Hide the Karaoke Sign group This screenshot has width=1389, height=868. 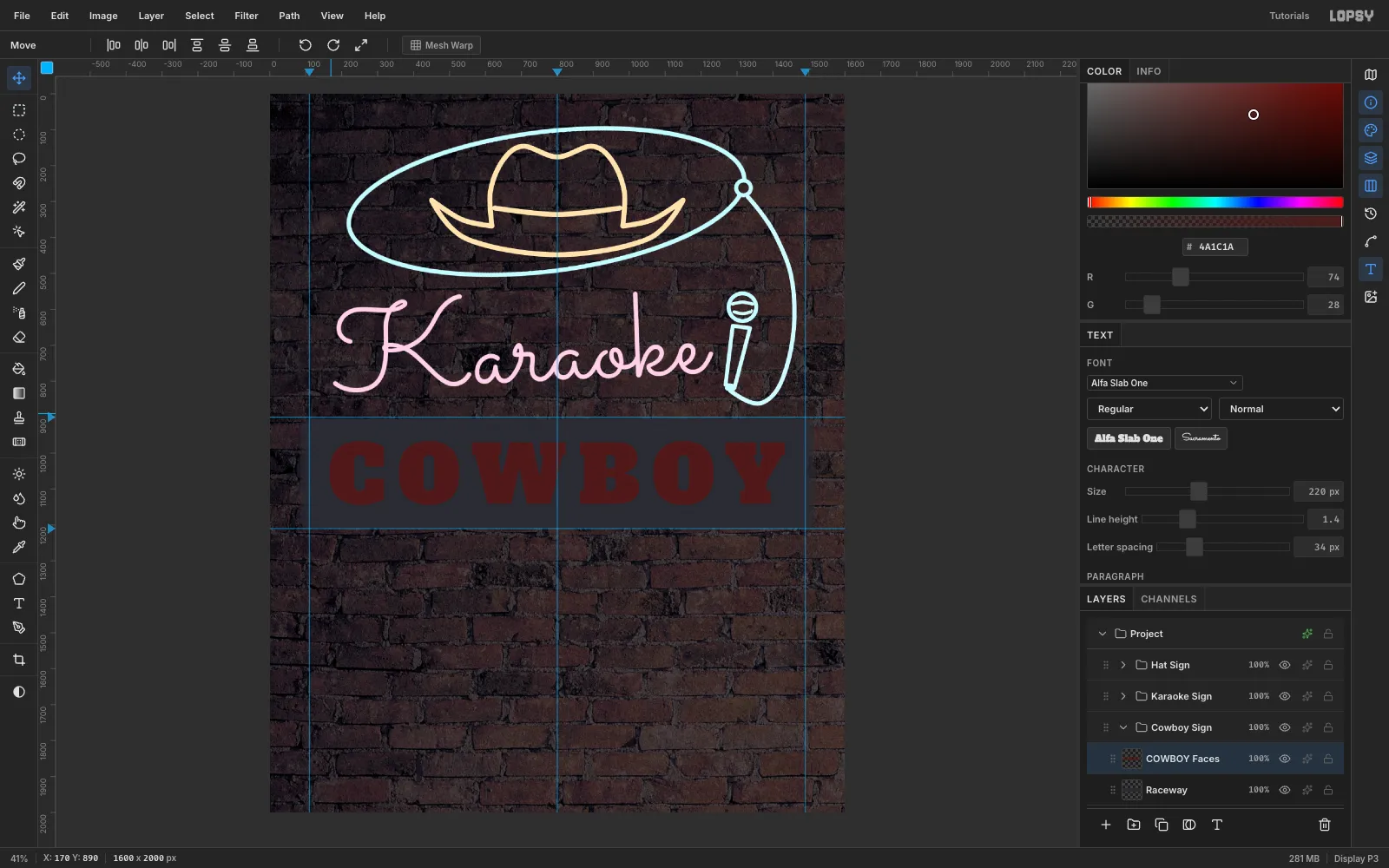tap(1285, 696)
